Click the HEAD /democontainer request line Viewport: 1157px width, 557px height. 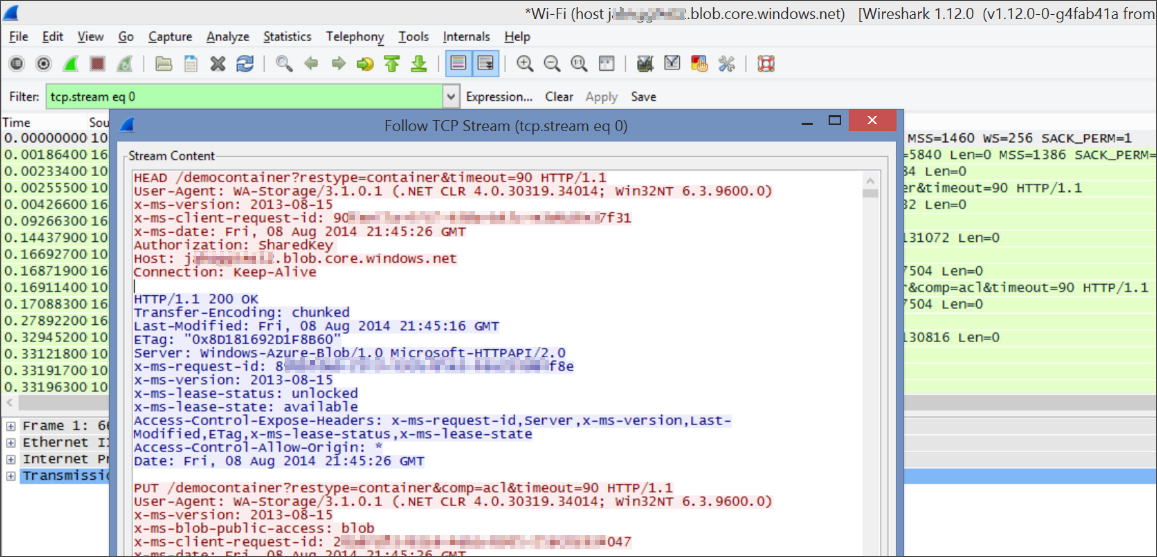[x=370, y=178]
